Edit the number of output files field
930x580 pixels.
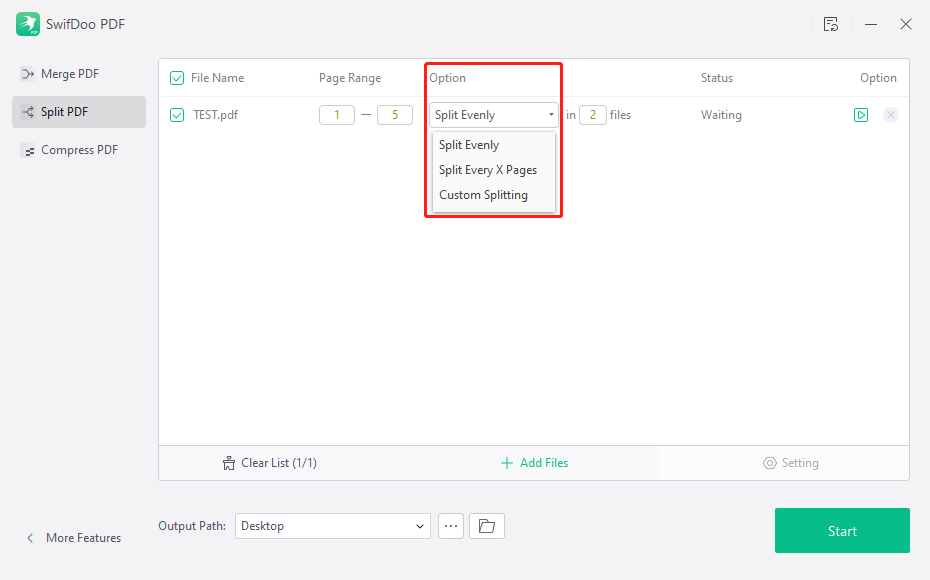(x=593, y=114)
